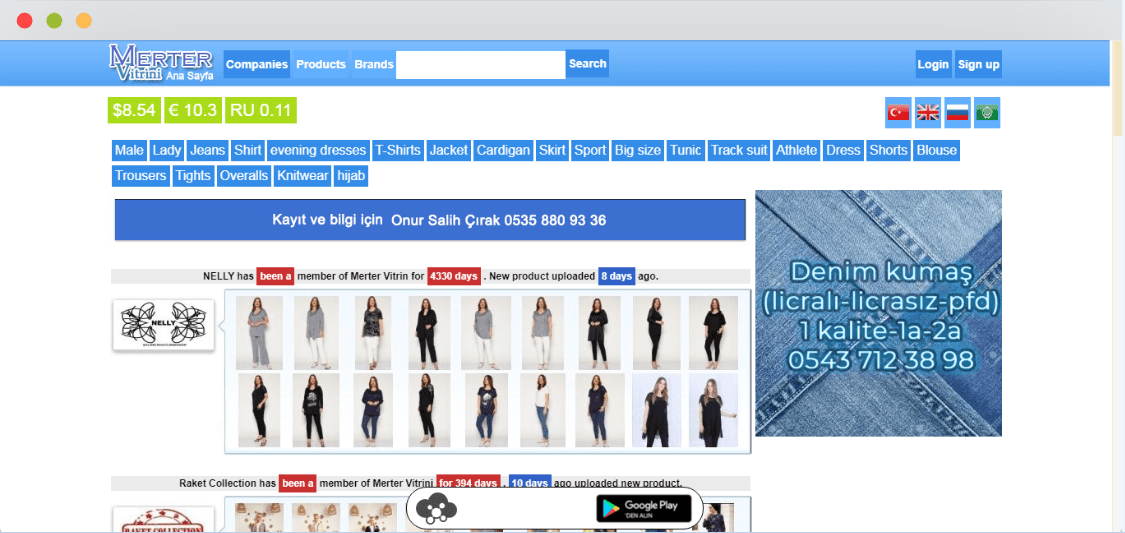1125x533 pixels.
Task: Select the Dress category
Action: 843,151
